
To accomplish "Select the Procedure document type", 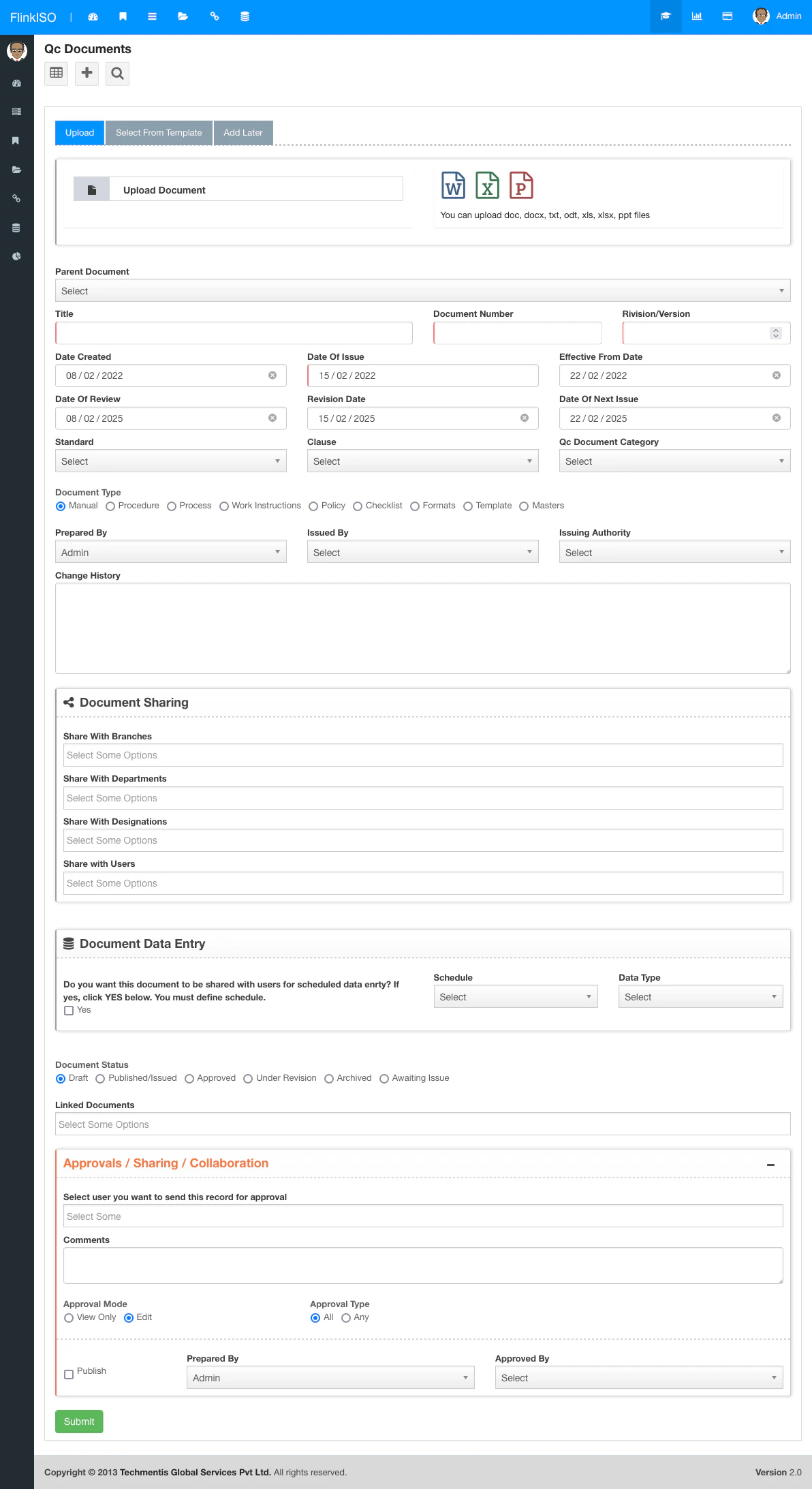I will pyautogui.click(x=110, y=506).
